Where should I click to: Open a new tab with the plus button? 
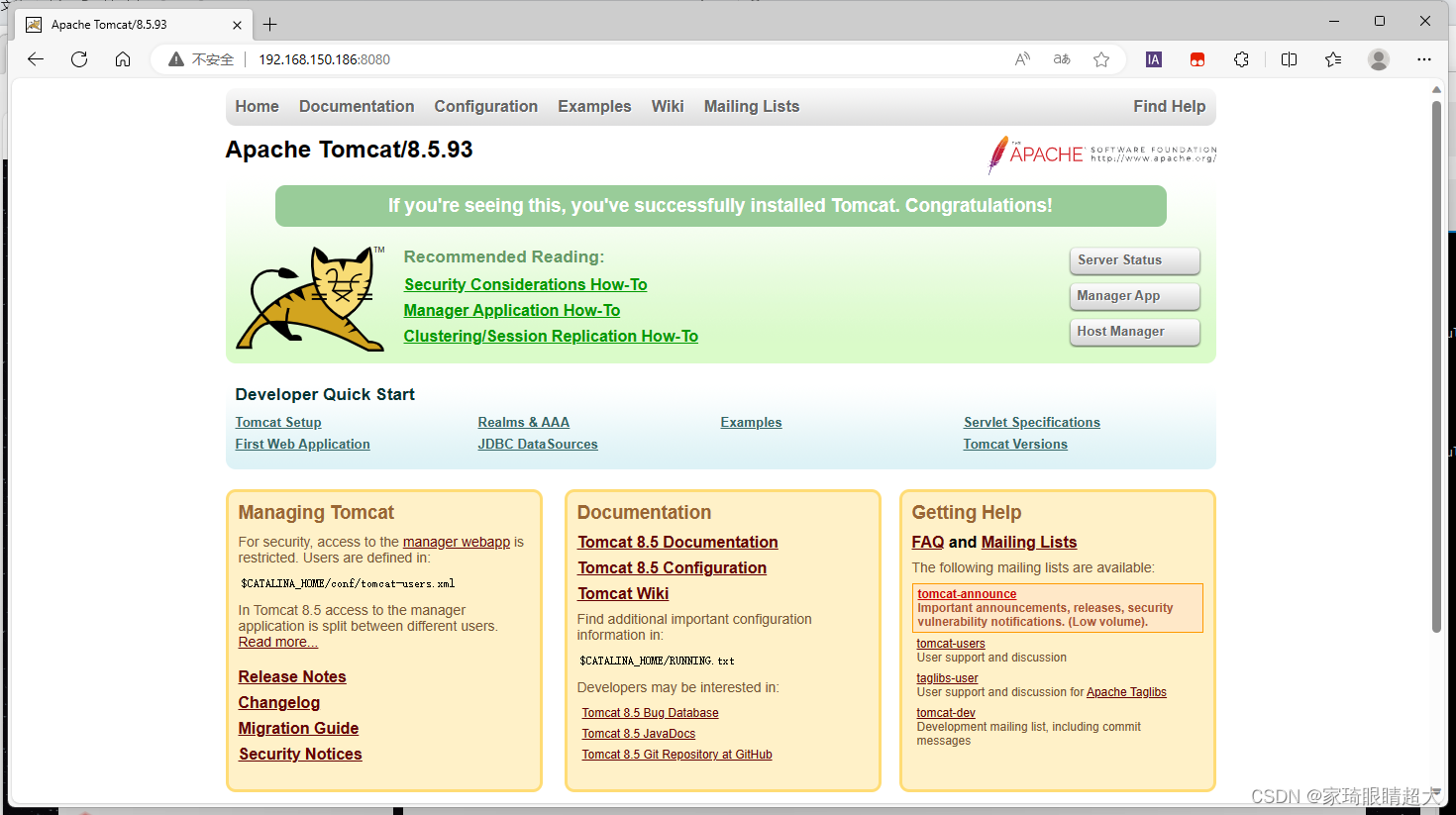coord(269,24)
